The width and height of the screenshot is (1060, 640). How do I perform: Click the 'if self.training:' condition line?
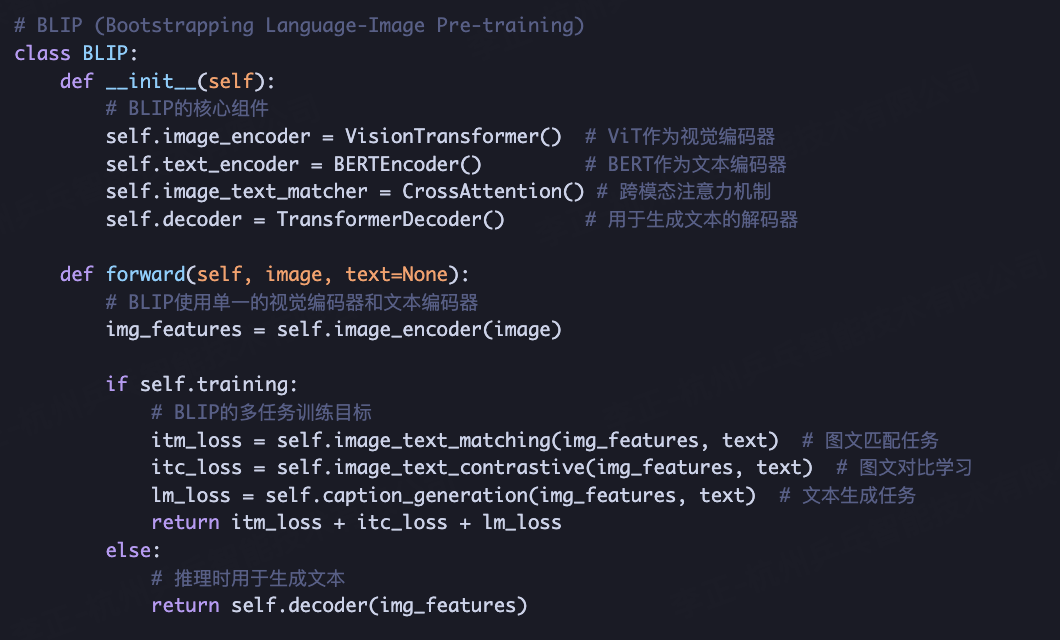(201, 385)
